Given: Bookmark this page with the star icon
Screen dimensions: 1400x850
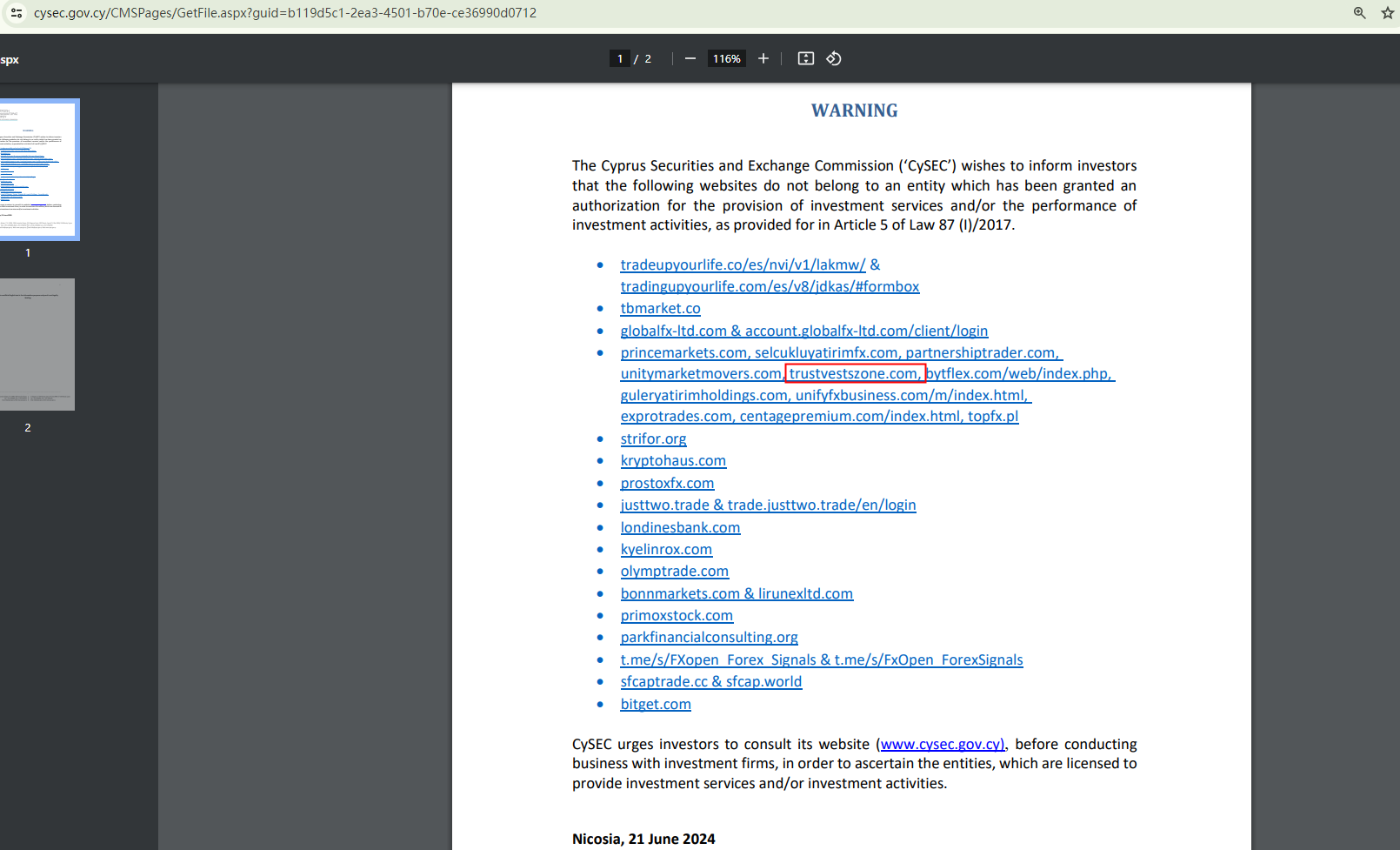Looking at the screenshot, I should [1388, 13].
